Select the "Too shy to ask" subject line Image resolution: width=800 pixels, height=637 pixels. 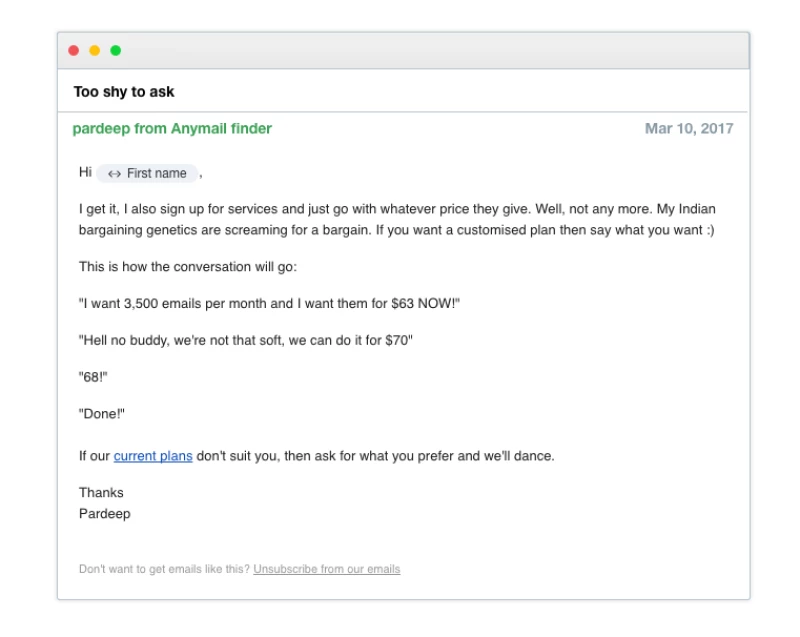pos(124,92)
